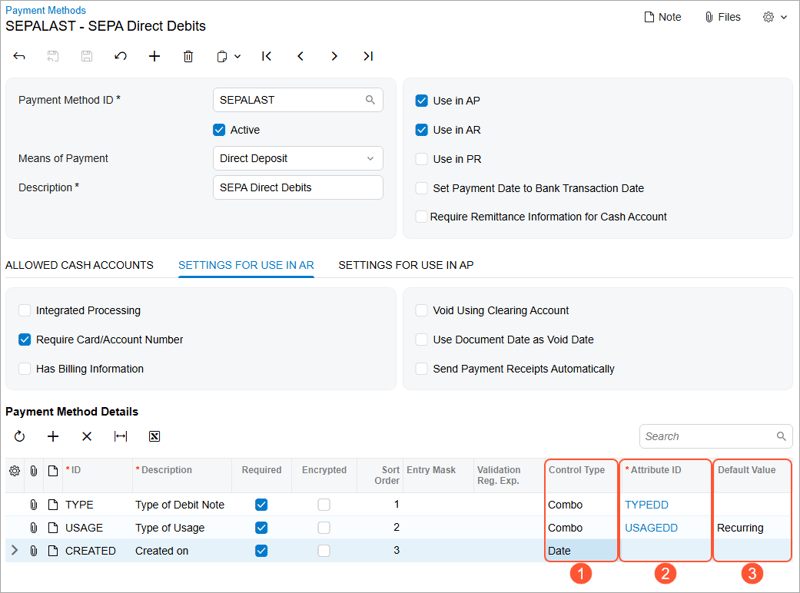Image resolution: width=800 pixels, height=593 pixels.
Task: Switch to the Settings for Use in AR tab
Action: pyautogui.click(x=246, y=265)
